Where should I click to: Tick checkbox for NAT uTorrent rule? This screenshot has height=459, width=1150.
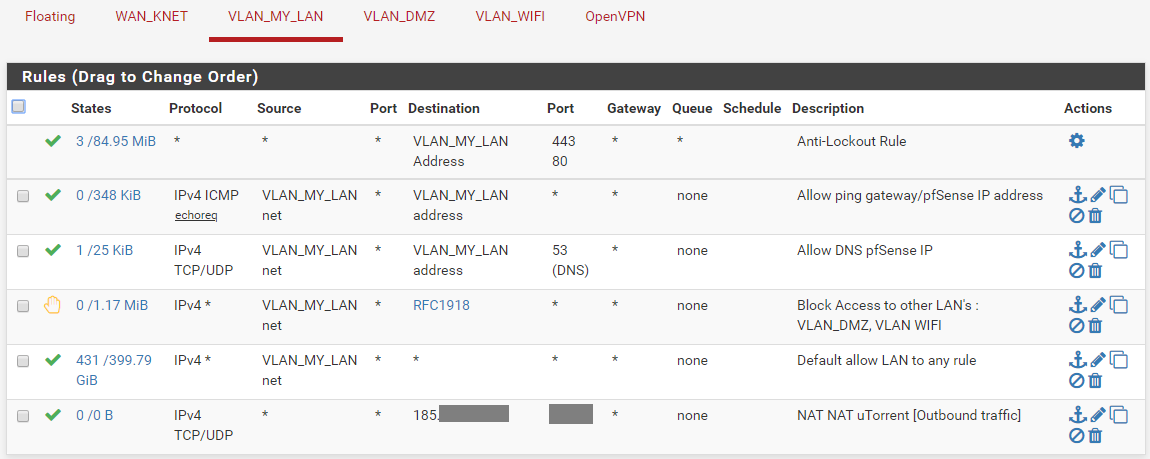click(x=23, y=416)
